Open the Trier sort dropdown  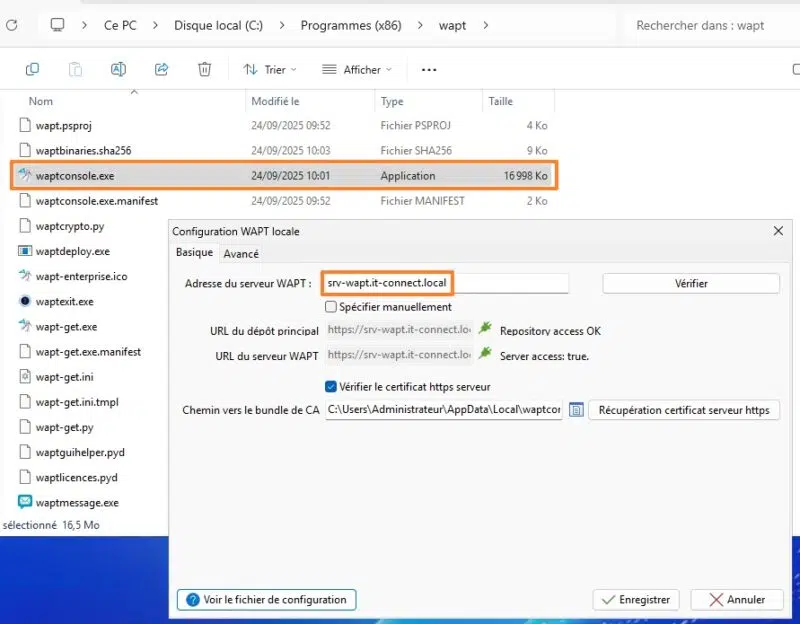(270, 69)
